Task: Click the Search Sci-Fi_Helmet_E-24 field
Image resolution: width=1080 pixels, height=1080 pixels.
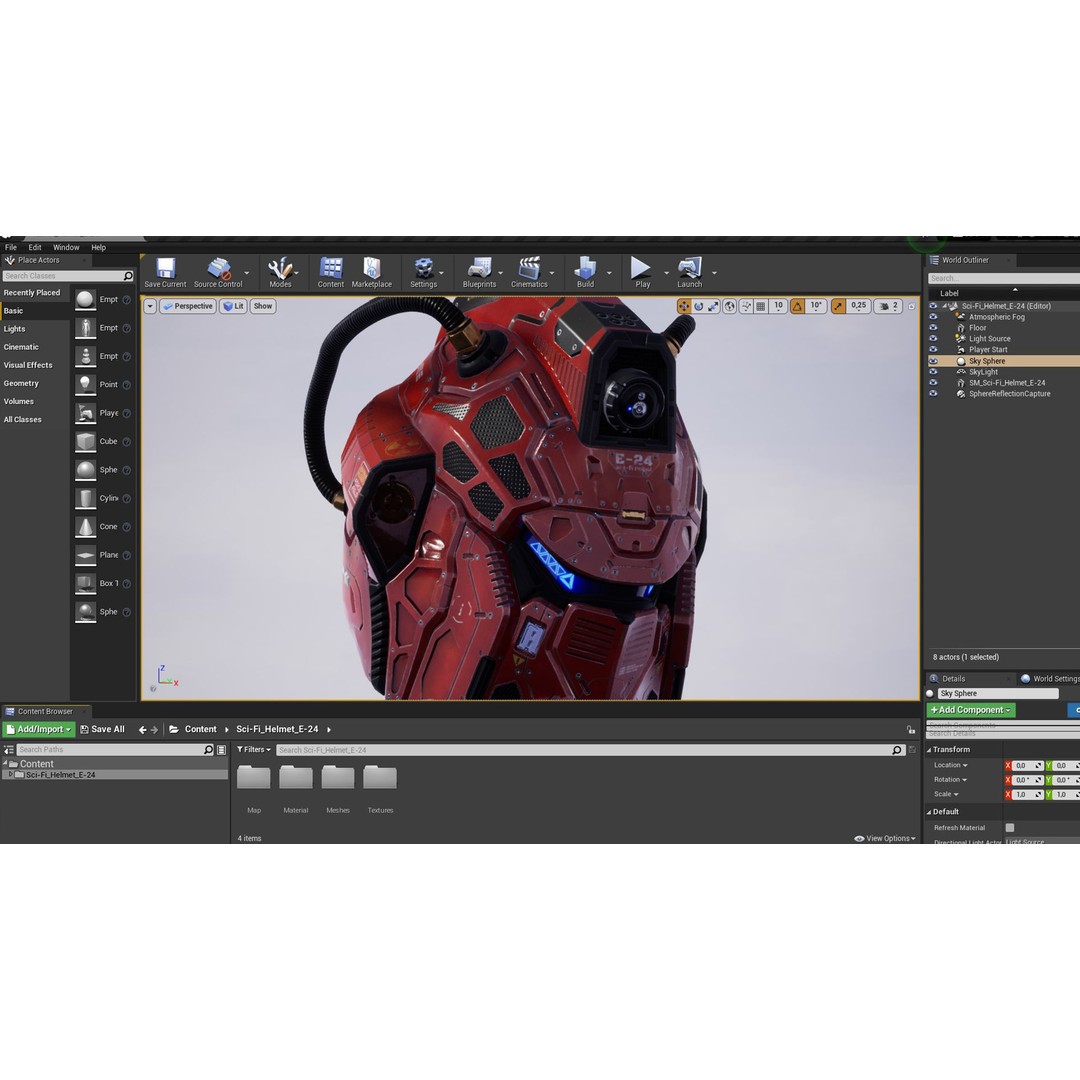Action: pos(590,750)
